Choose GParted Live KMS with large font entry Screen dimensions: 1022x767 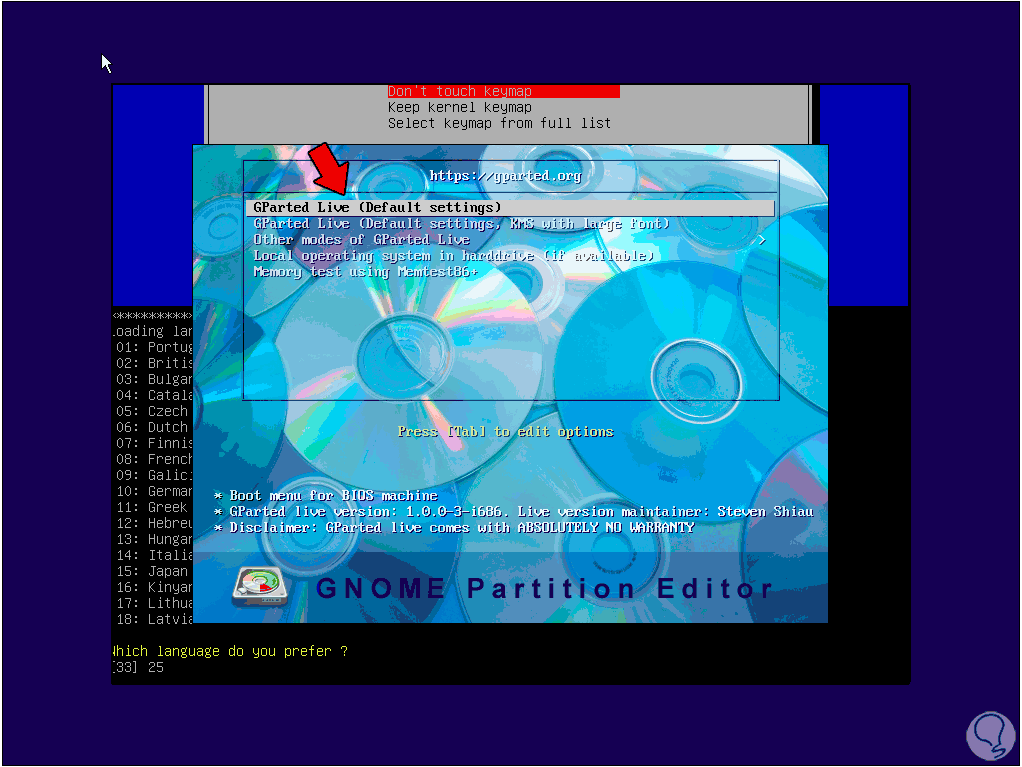(x=461, y=224)
